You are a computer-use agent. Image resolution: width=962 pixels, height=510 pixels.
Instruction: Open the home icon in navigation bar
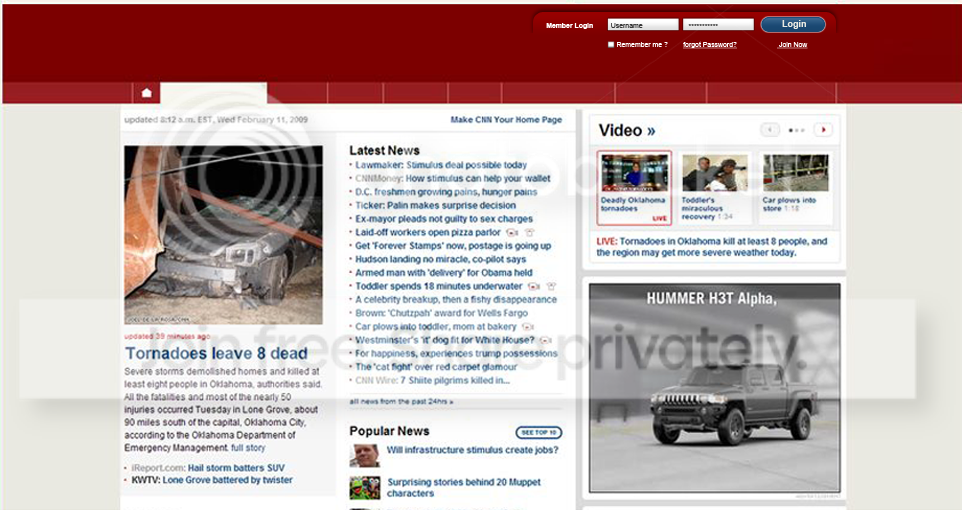click(147, 93)
